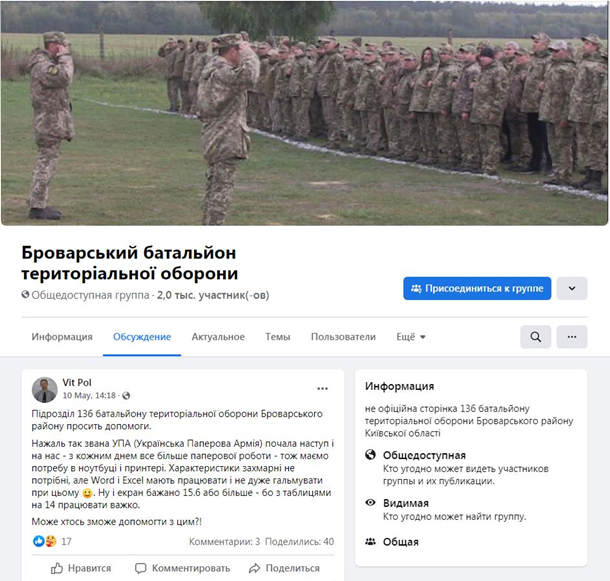Click the thumbs-up Нравится icon

[57, 568]
